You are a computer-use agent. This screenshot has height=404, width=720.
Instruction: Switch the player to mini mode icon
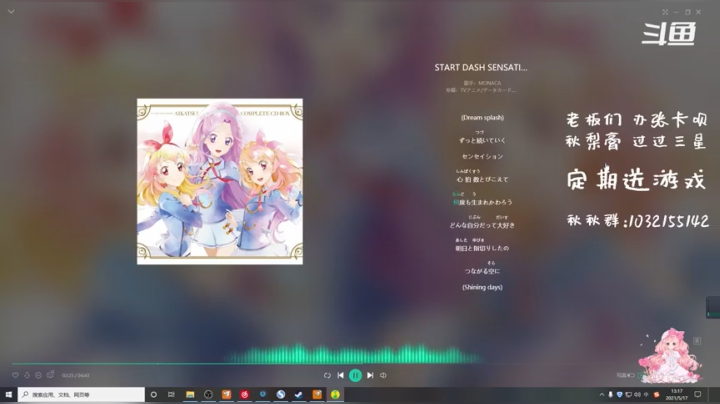(x=665, y=12)
